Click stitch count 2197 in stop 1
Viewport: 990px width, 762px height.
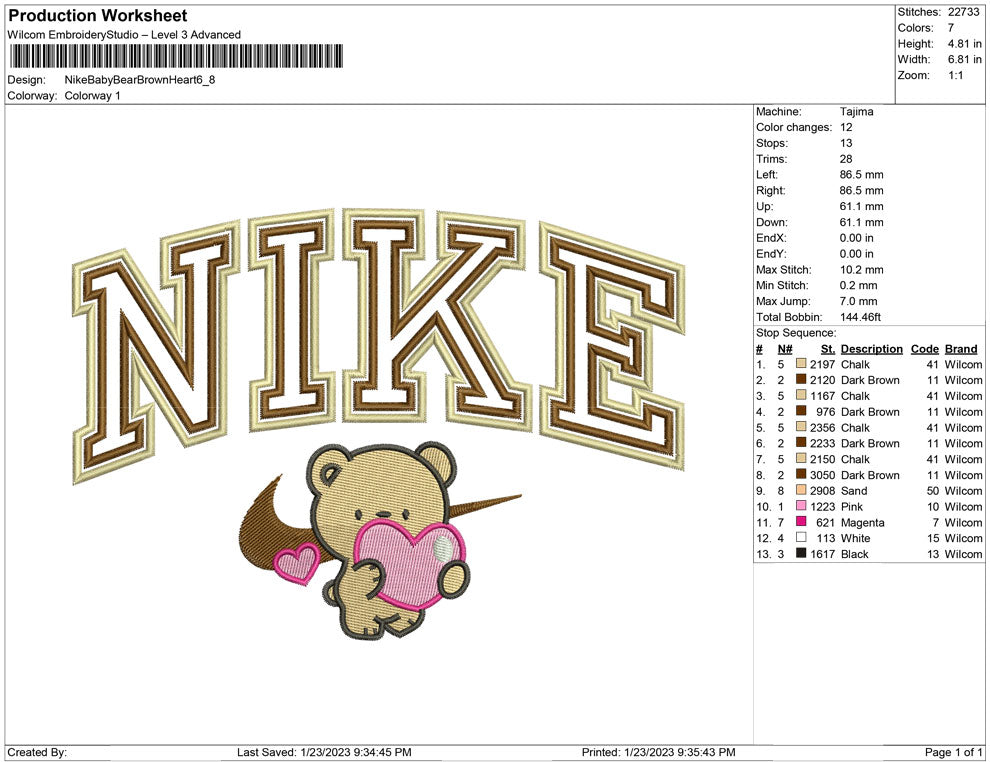click(822, 364)
